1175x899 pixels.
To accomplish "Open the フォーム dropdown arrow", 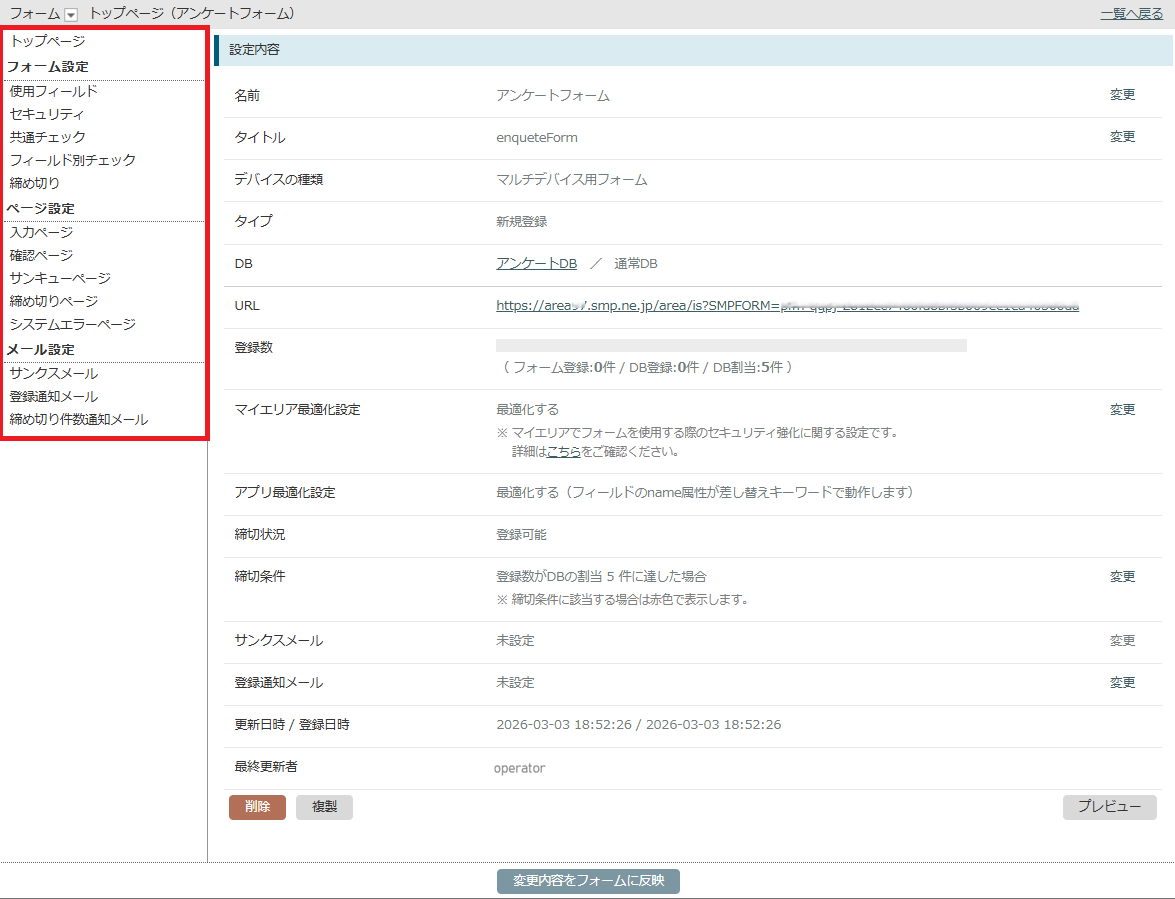I will click(x=71, y=15).
